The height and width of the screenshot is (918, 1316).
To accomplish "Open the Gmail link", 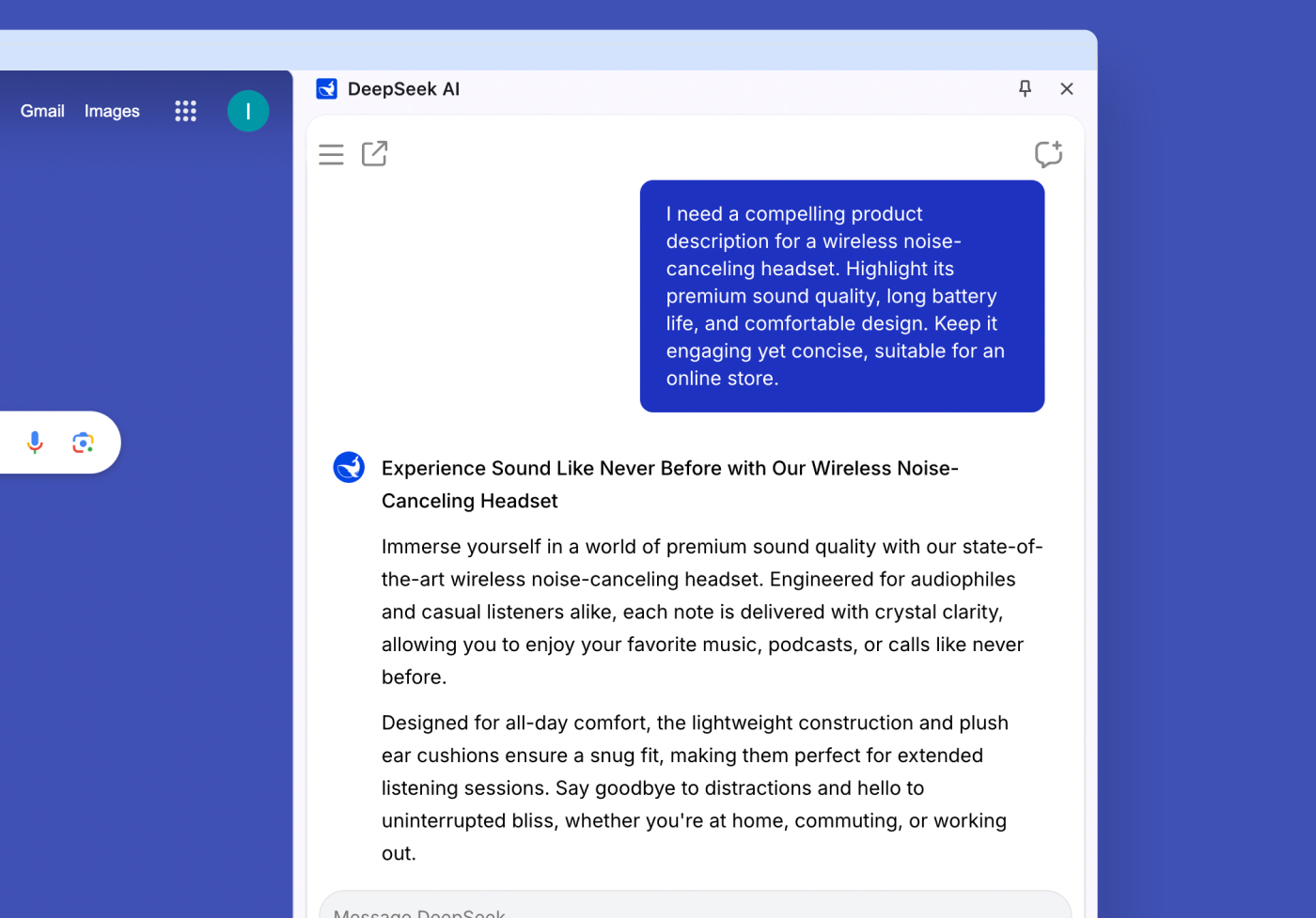I will (x=42, y=111).
